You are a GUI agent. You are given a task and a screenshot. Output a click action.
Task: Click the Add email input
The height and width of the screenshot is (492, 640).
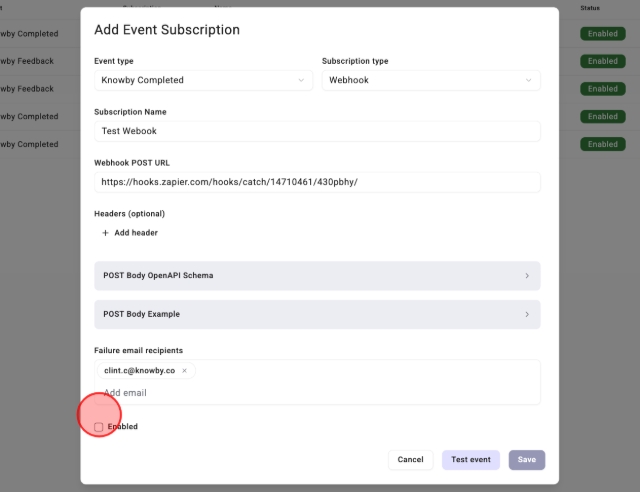coord(317,393)
